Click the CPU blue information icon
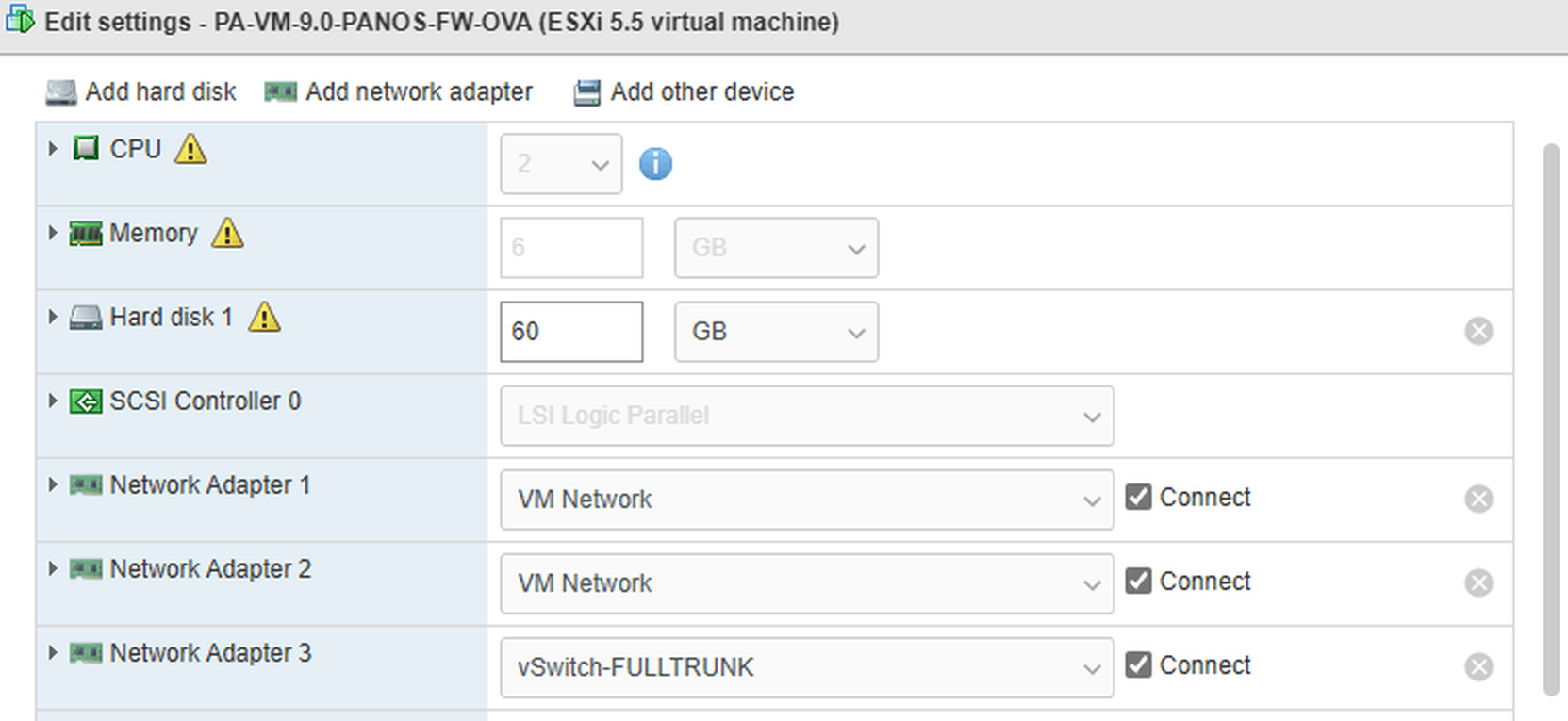1568x721 pixels. [655, 164]
